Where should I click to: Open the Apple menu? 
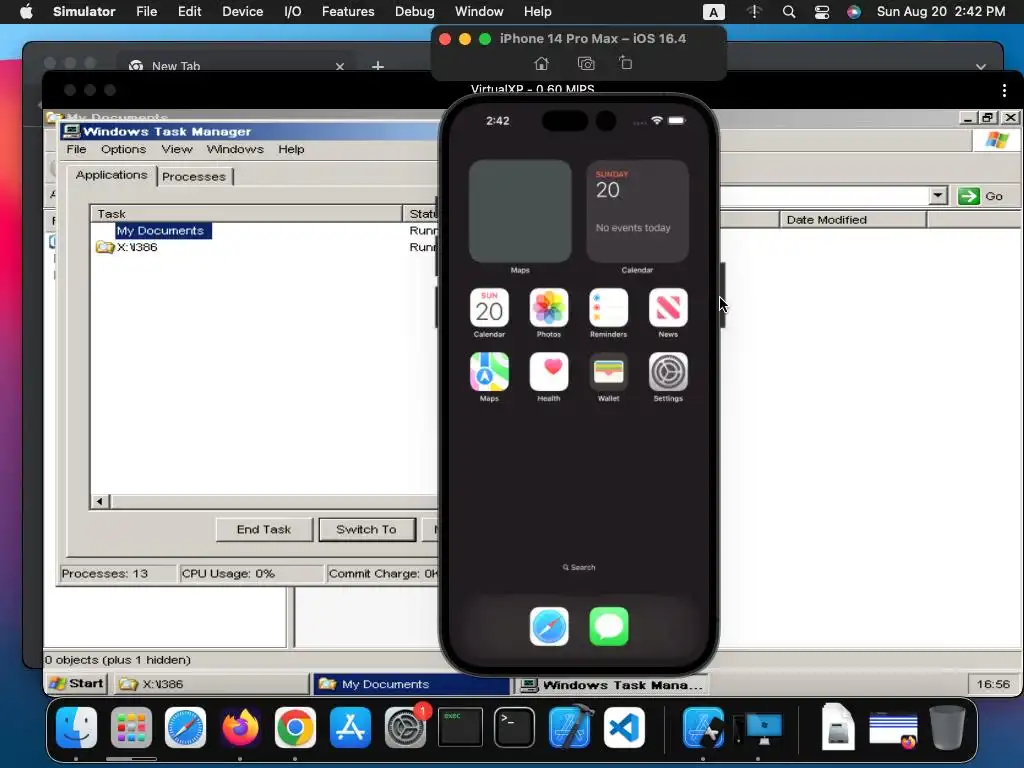click(x=26, y=12)
